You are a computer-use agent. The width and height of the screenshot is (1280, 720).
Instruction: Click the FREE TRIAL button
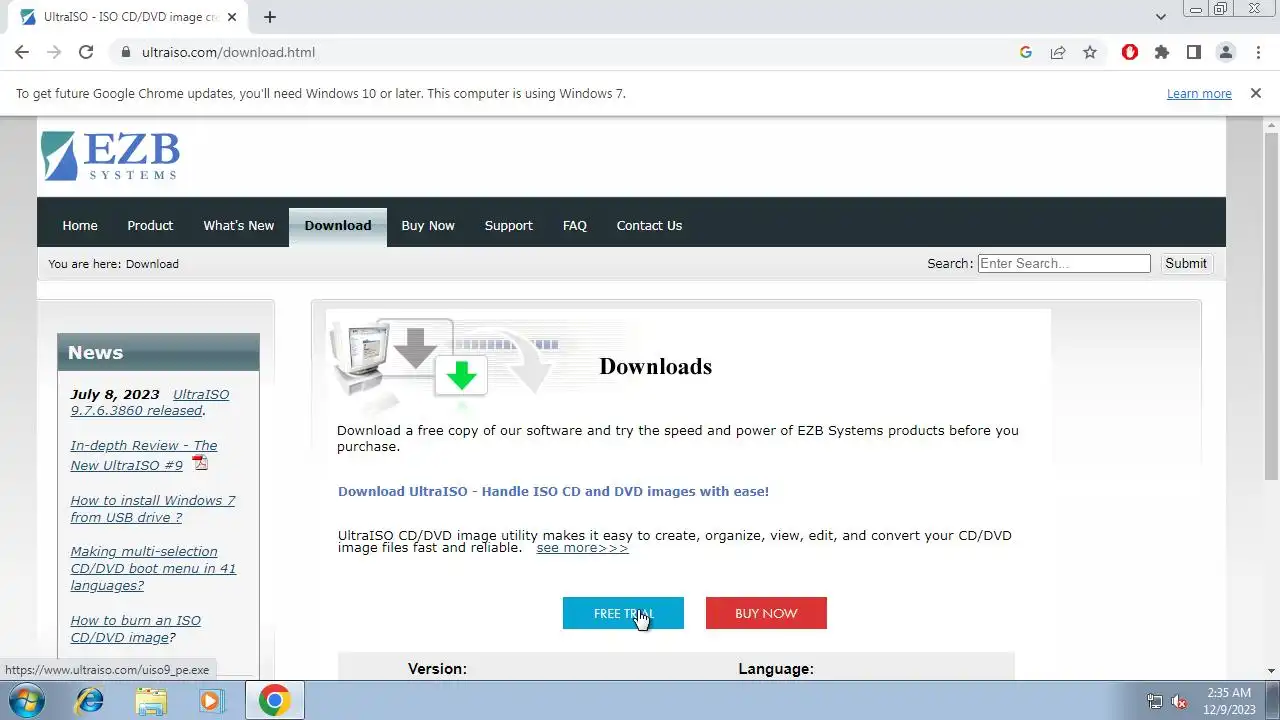pos(623,613)
